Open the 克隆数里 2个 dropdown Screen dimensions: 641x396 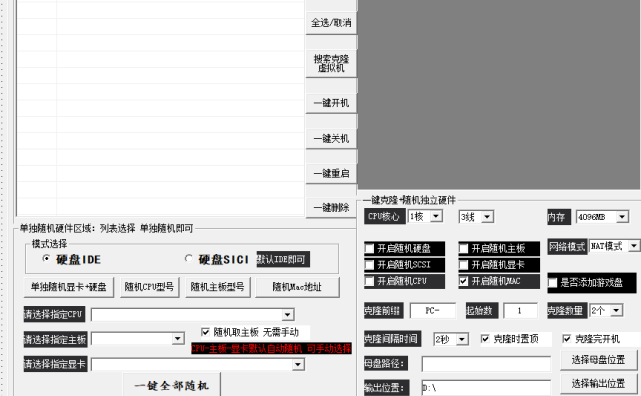coord(616,311)
